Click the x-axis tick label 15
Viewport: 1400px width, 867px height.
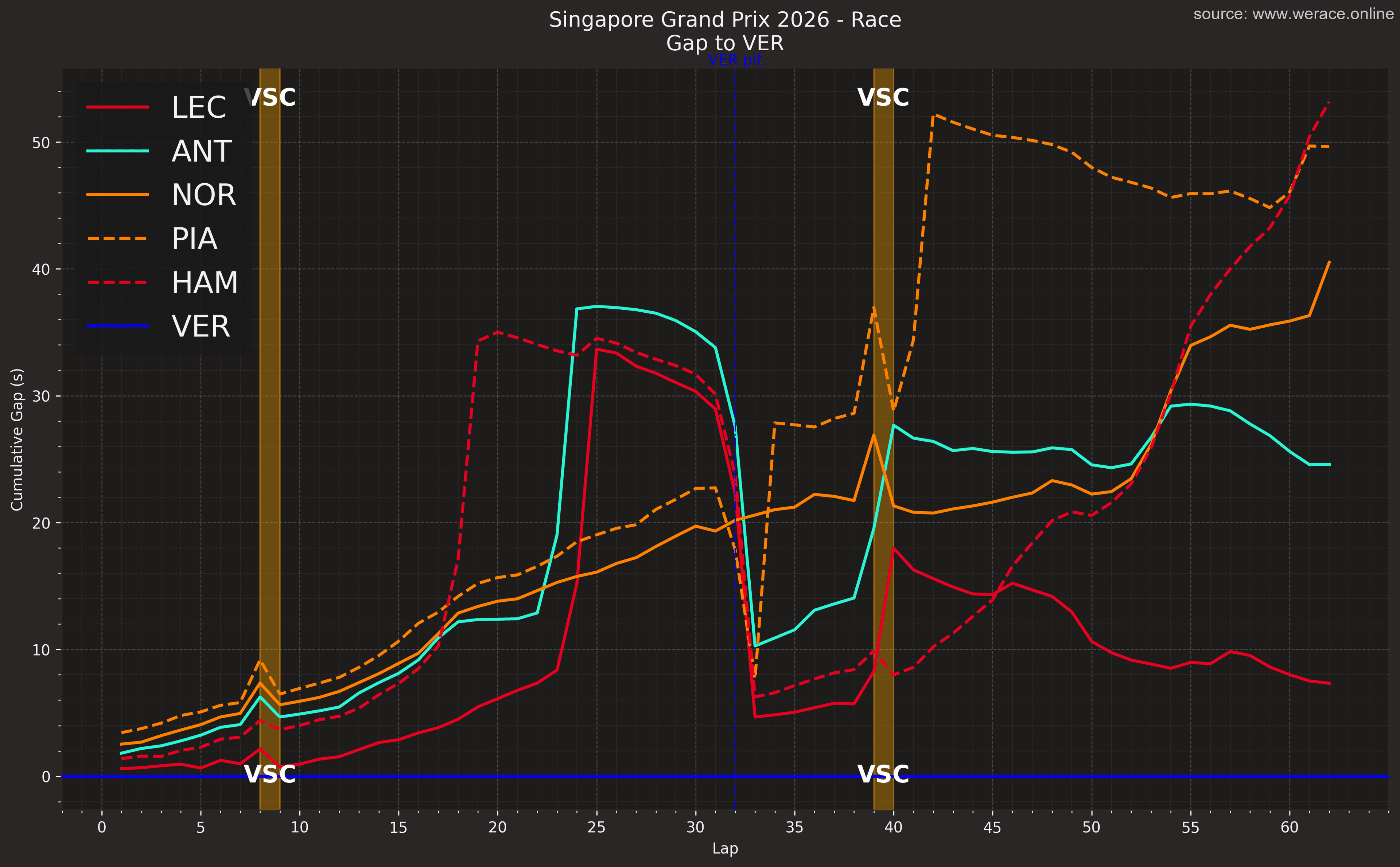[x=398, y=827]
